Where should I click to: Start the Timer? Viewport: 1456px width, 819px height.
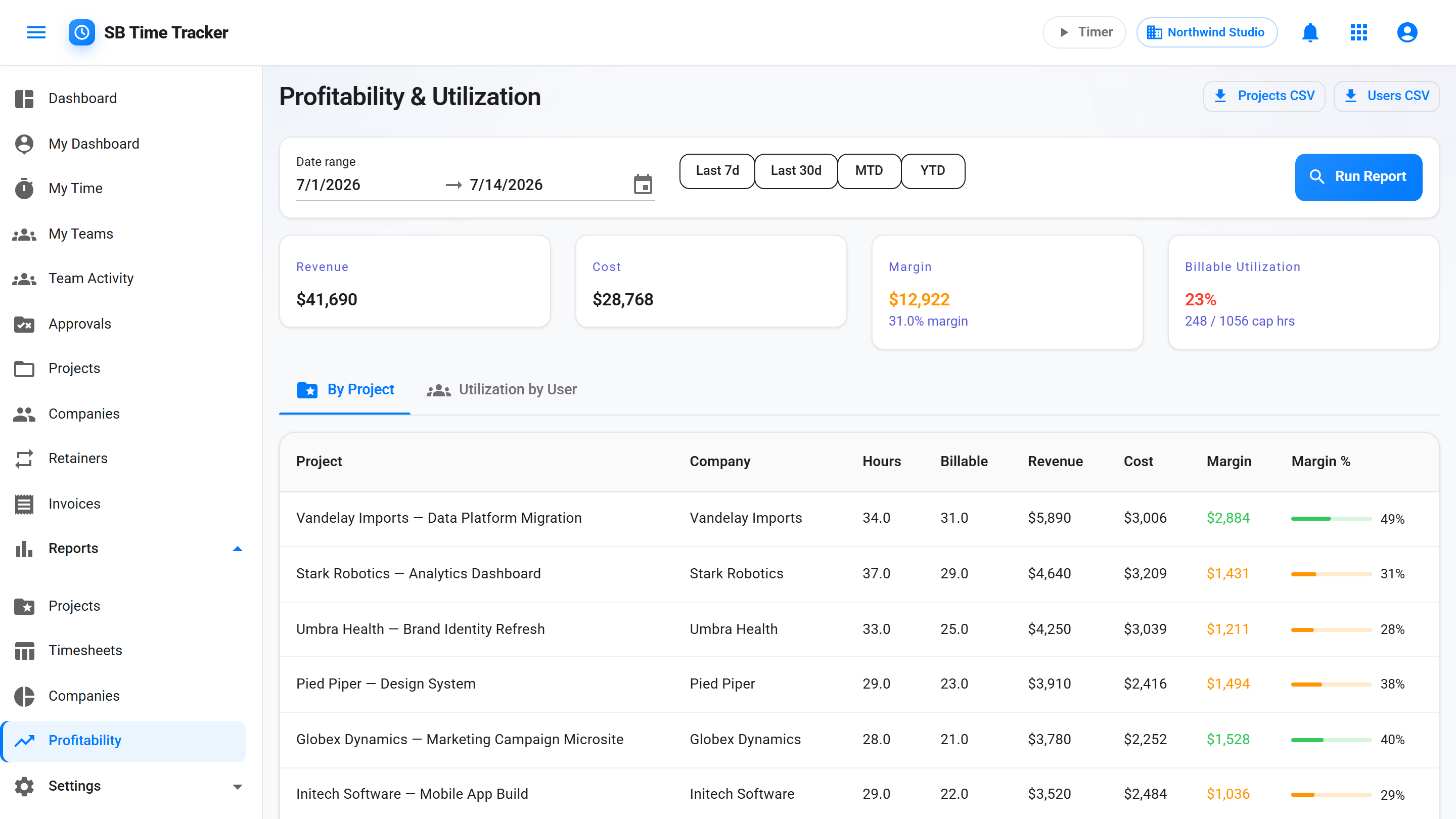[1084, 32]
